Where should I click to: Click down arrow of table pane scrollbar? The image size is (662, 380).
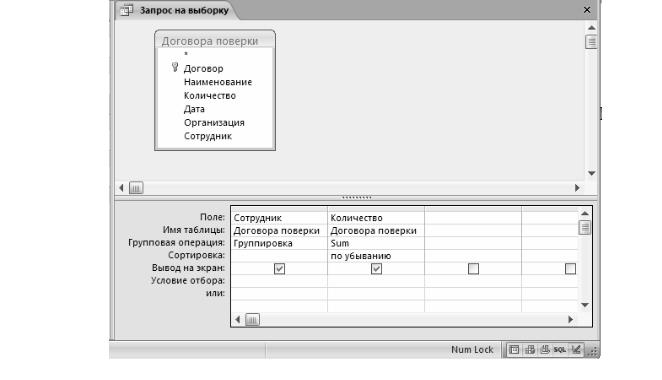click(591, 173)
